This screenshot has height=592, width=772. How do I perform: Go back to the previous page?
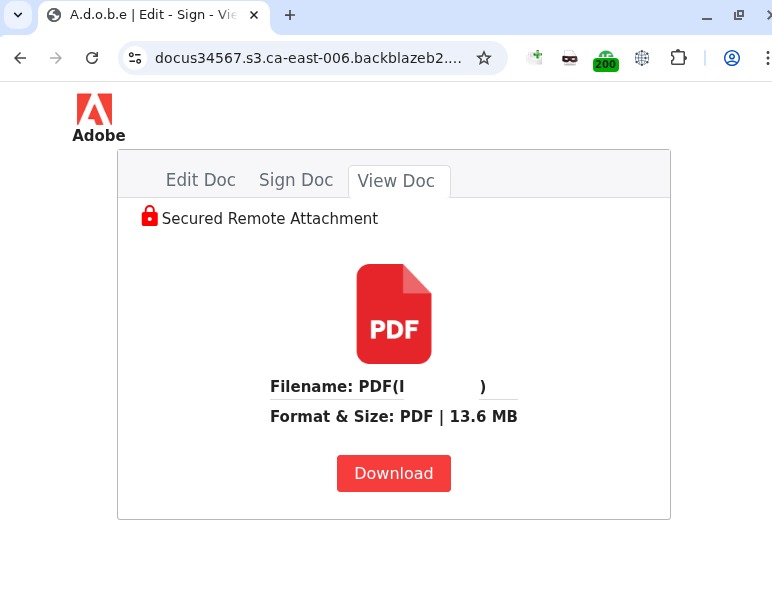20,58
